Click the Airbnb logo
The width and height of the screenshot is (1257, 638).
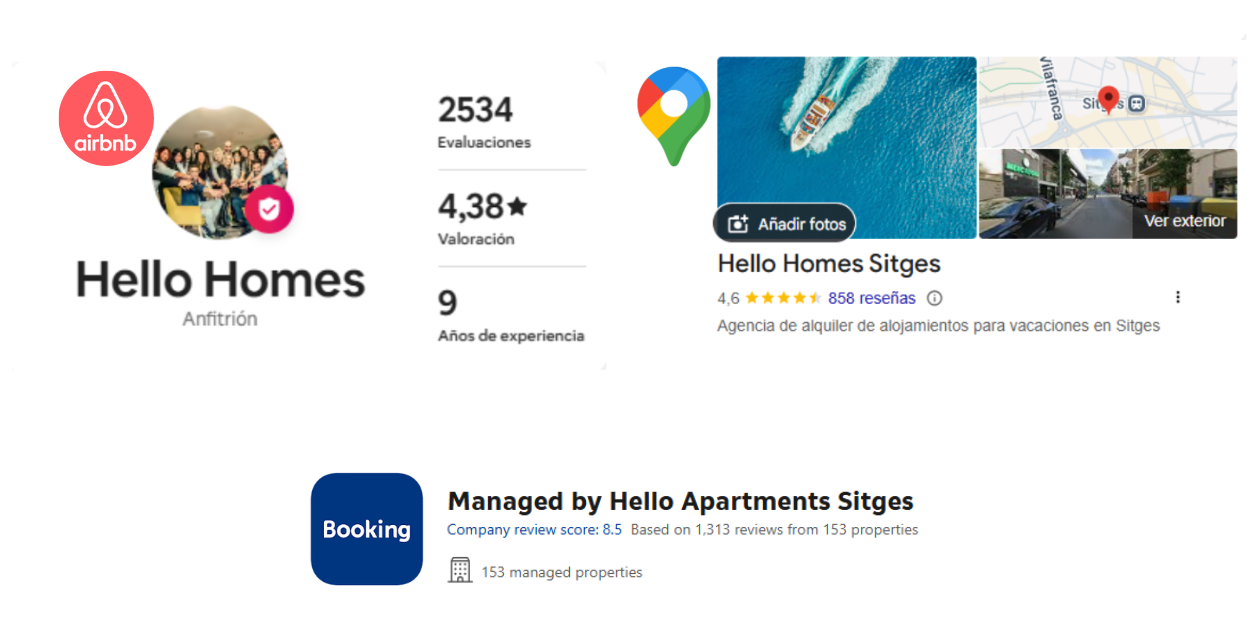pyautogui.click(x=106, y=118)
